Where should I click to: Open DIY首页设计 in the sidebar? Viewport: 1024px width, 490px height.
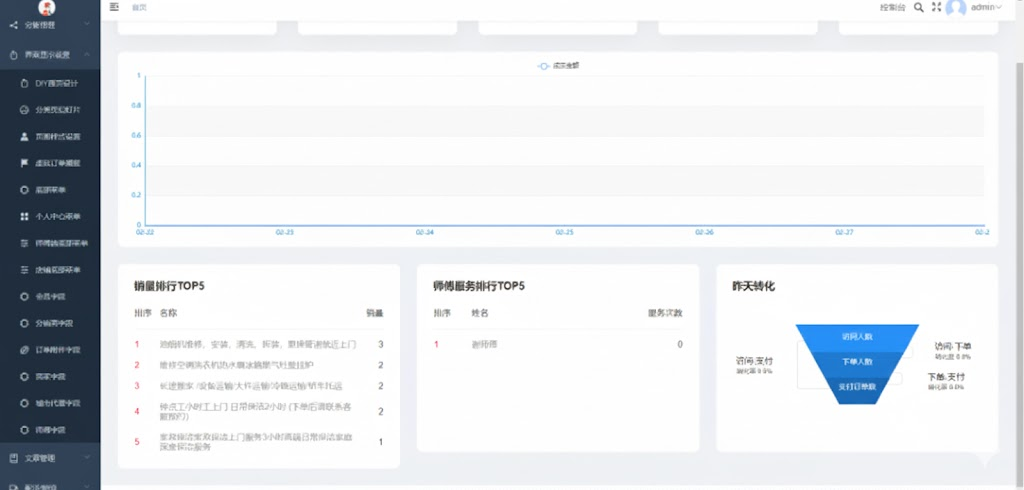click(x=50, y=83)
